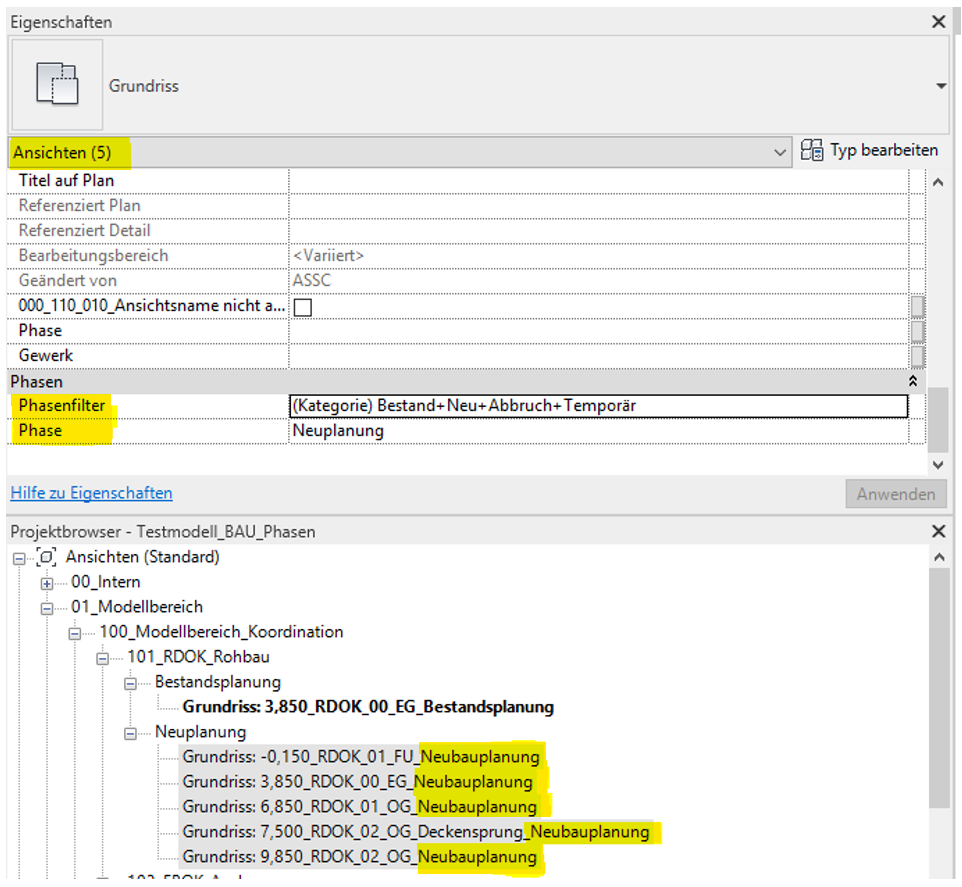This screenshot has width=962, height=887.
Task: Select 7,500_RDOK_02_OG_Deckensprung_Neubauplanung floor plan
Action: (415, 832)
